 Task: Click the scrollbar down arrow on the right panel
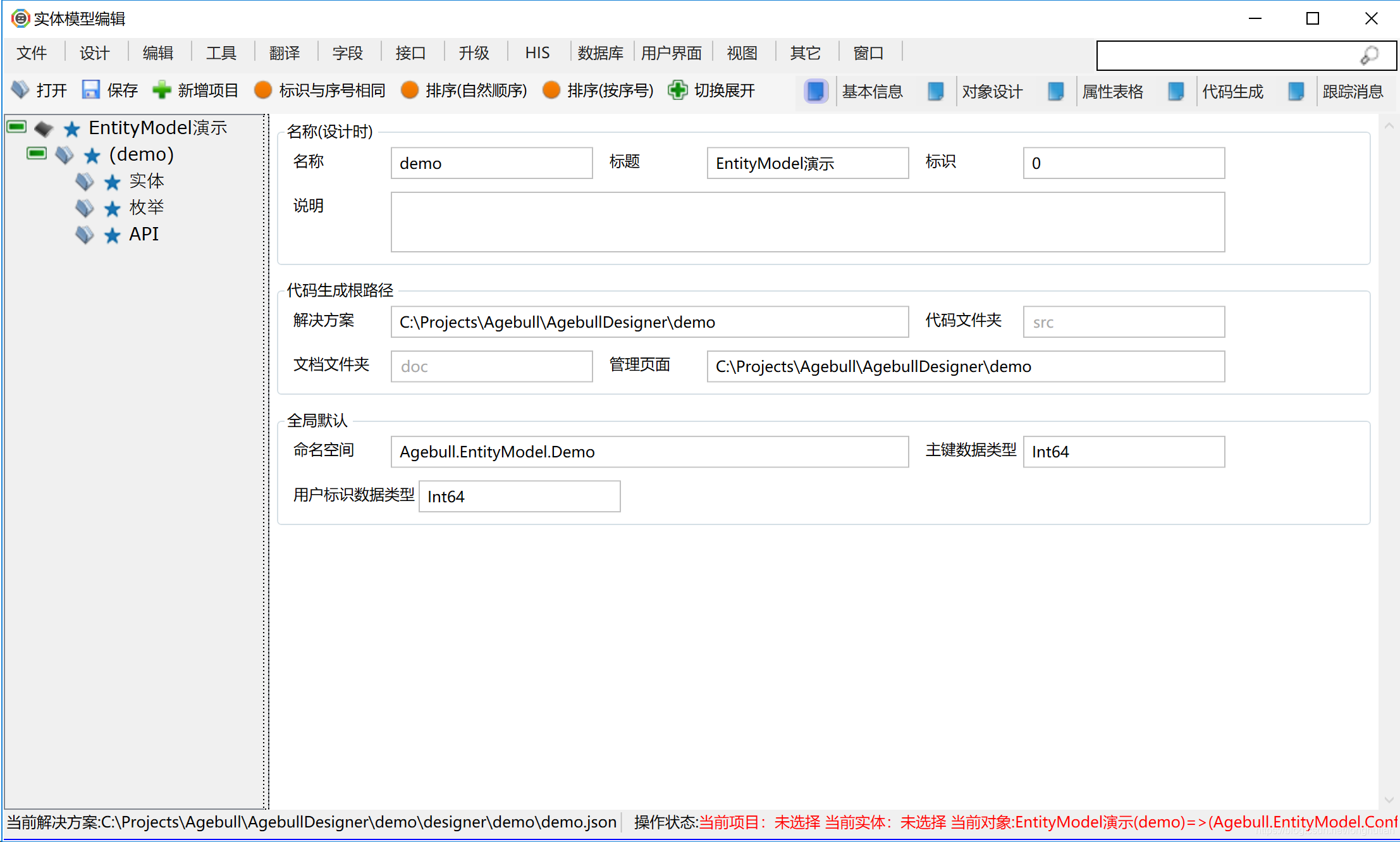[1389, 800]
